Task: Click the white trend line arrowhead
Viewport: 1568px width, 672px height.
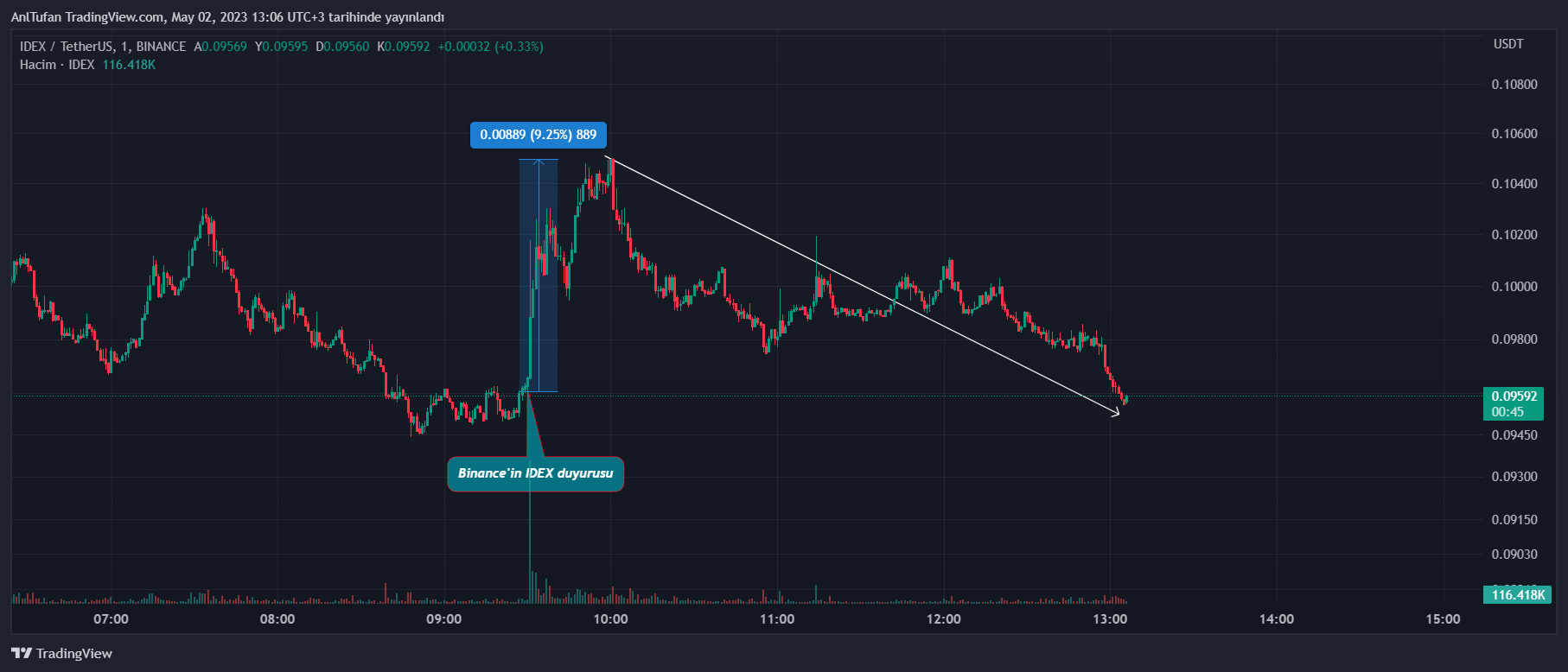Action: (1117, 413)
